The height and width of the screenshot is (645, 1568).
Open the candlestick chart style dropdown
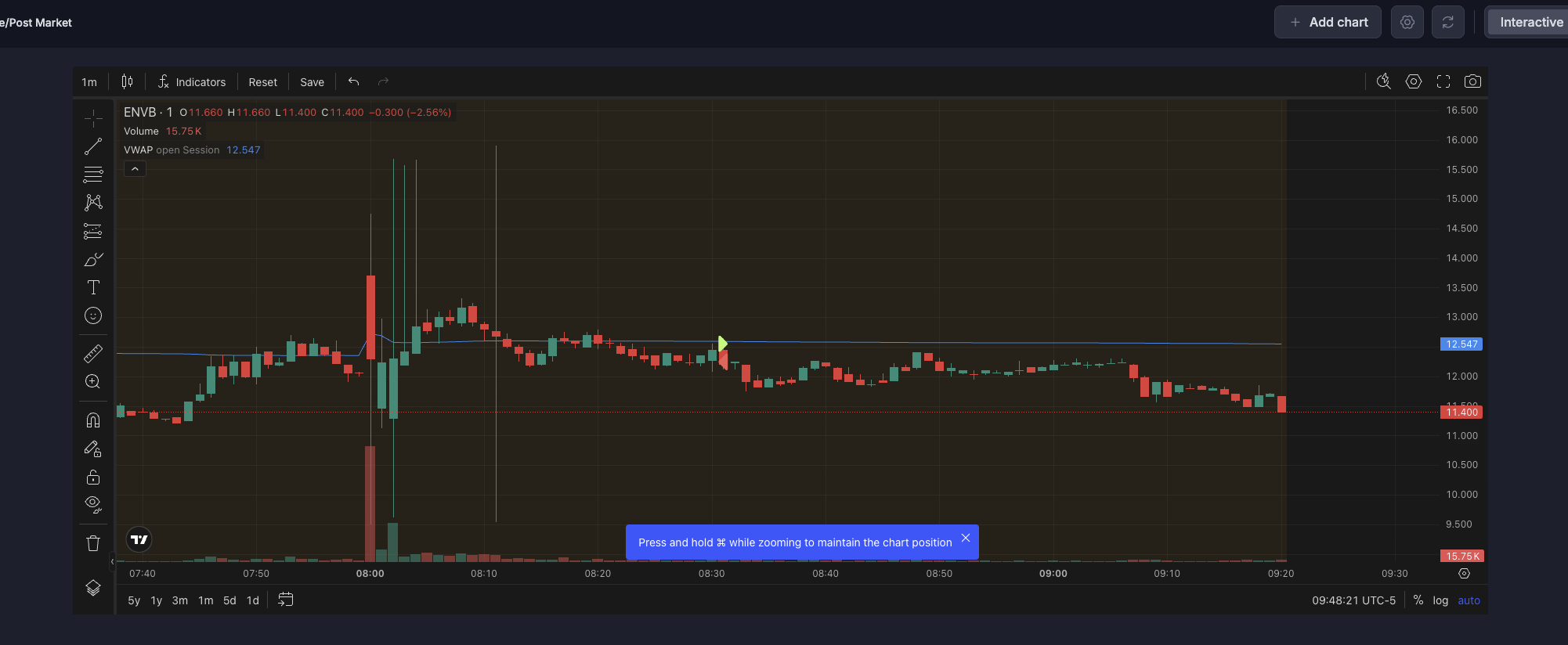click(x=127, y=81)
